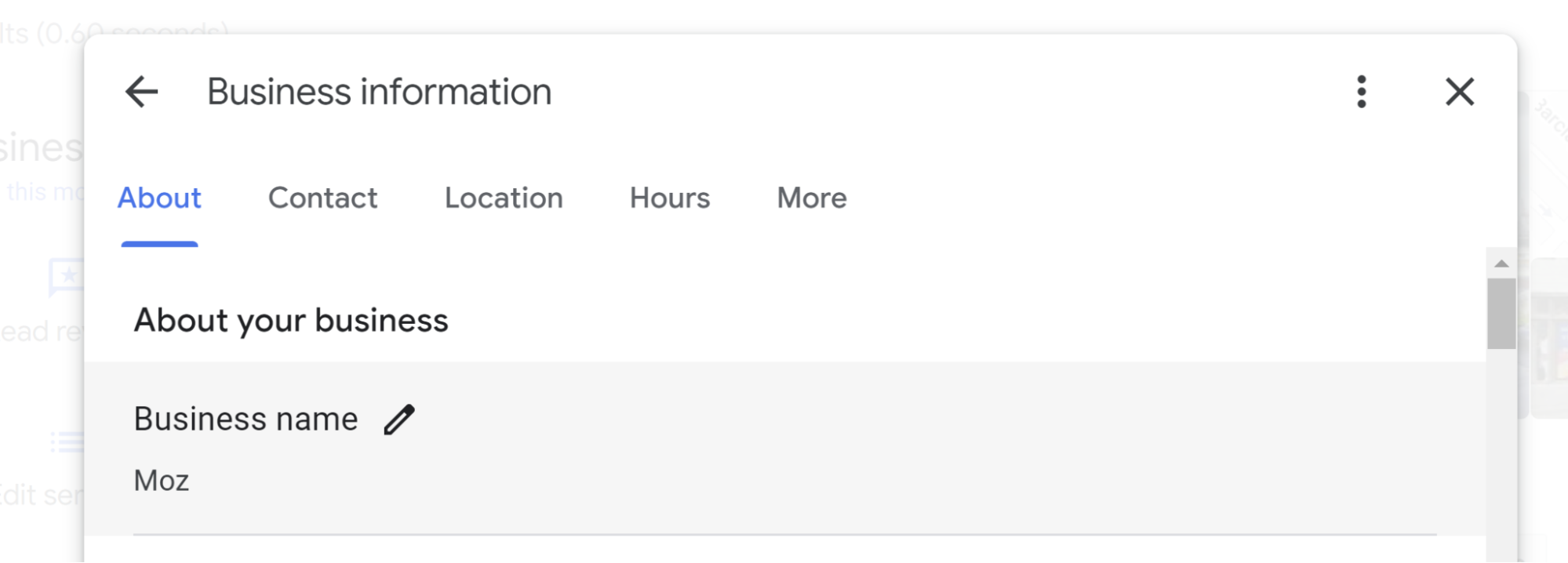1568x563 pixels.
Task: Edit business name with pencil icon
Action: click(x=399, y=420)
